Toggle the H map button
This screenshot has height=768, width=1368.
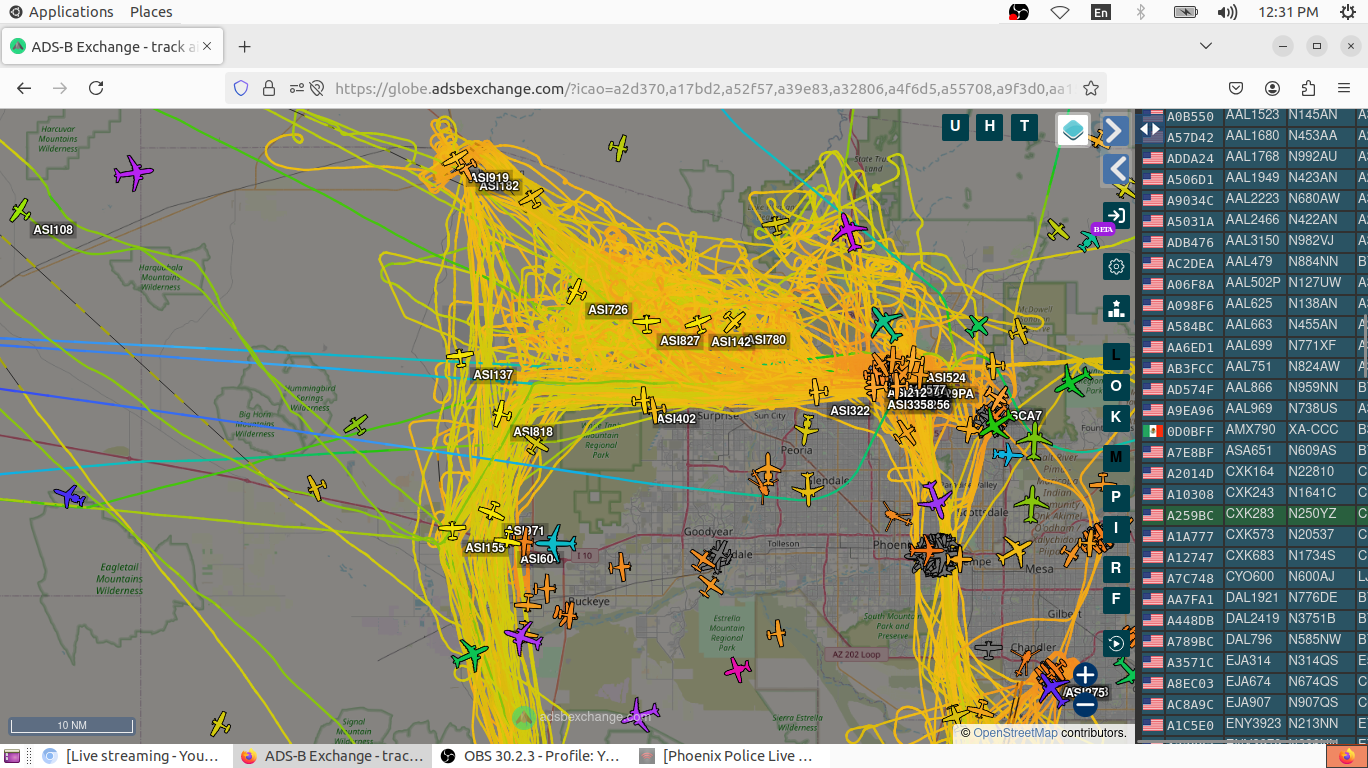tap(990, 126)
